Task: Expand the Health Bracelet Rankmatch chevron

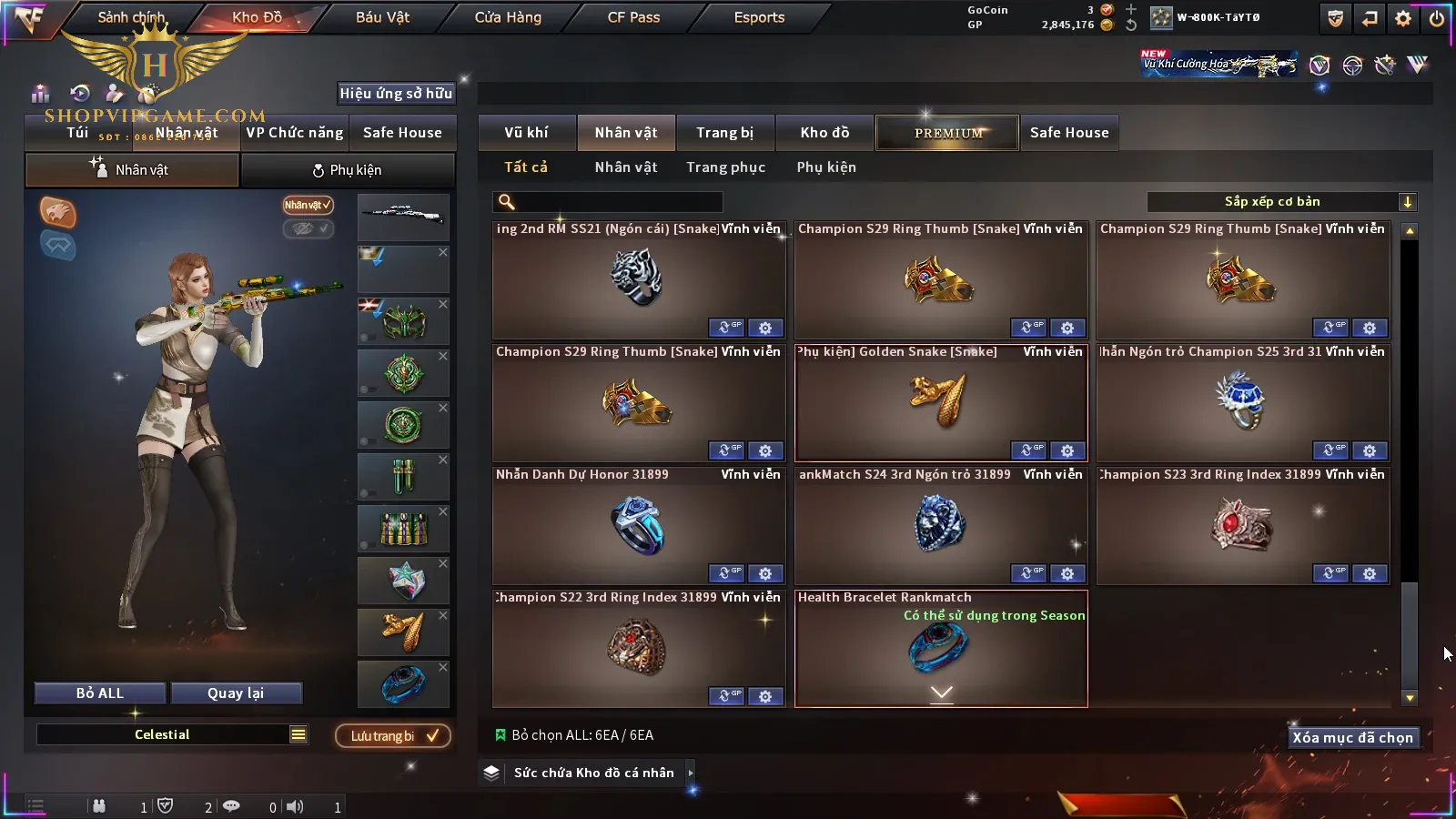Action: [x=942, y=693]
